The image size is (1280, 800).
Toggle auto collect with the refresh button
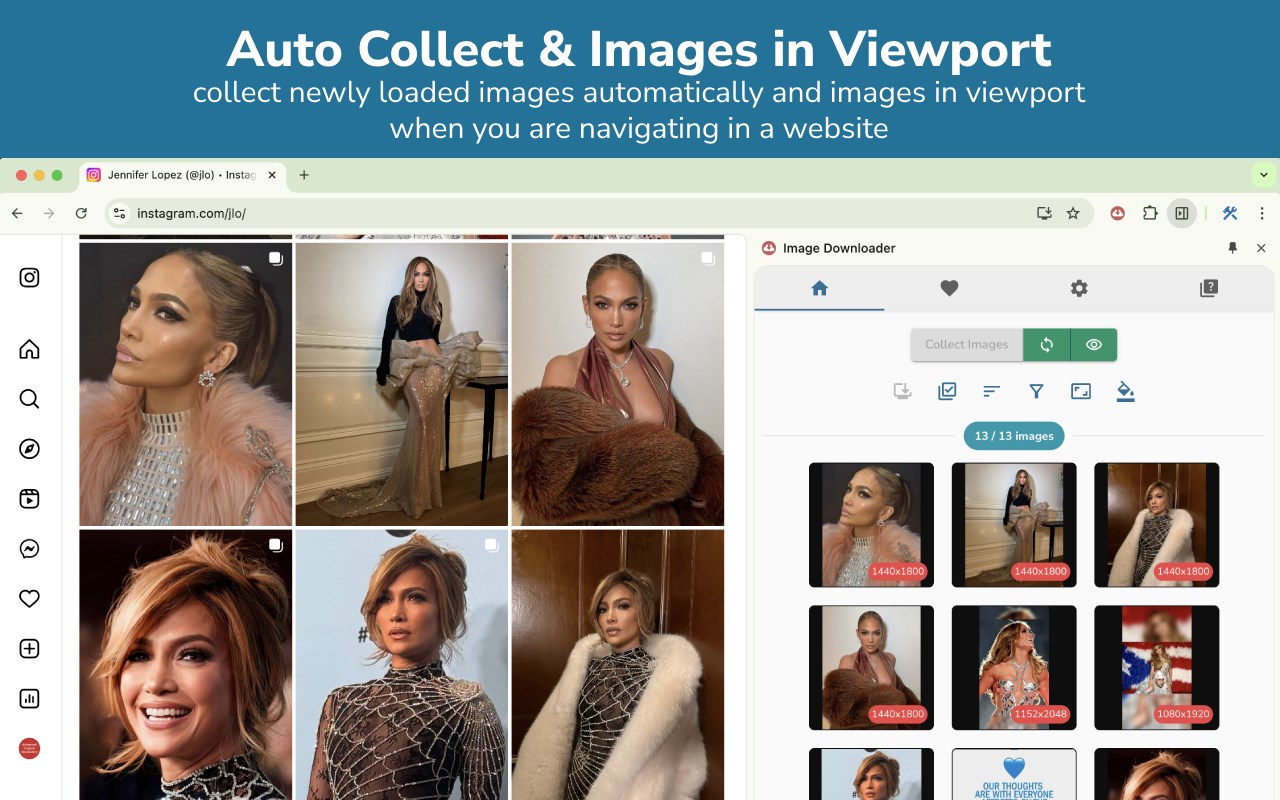(x=1046, y=345)
